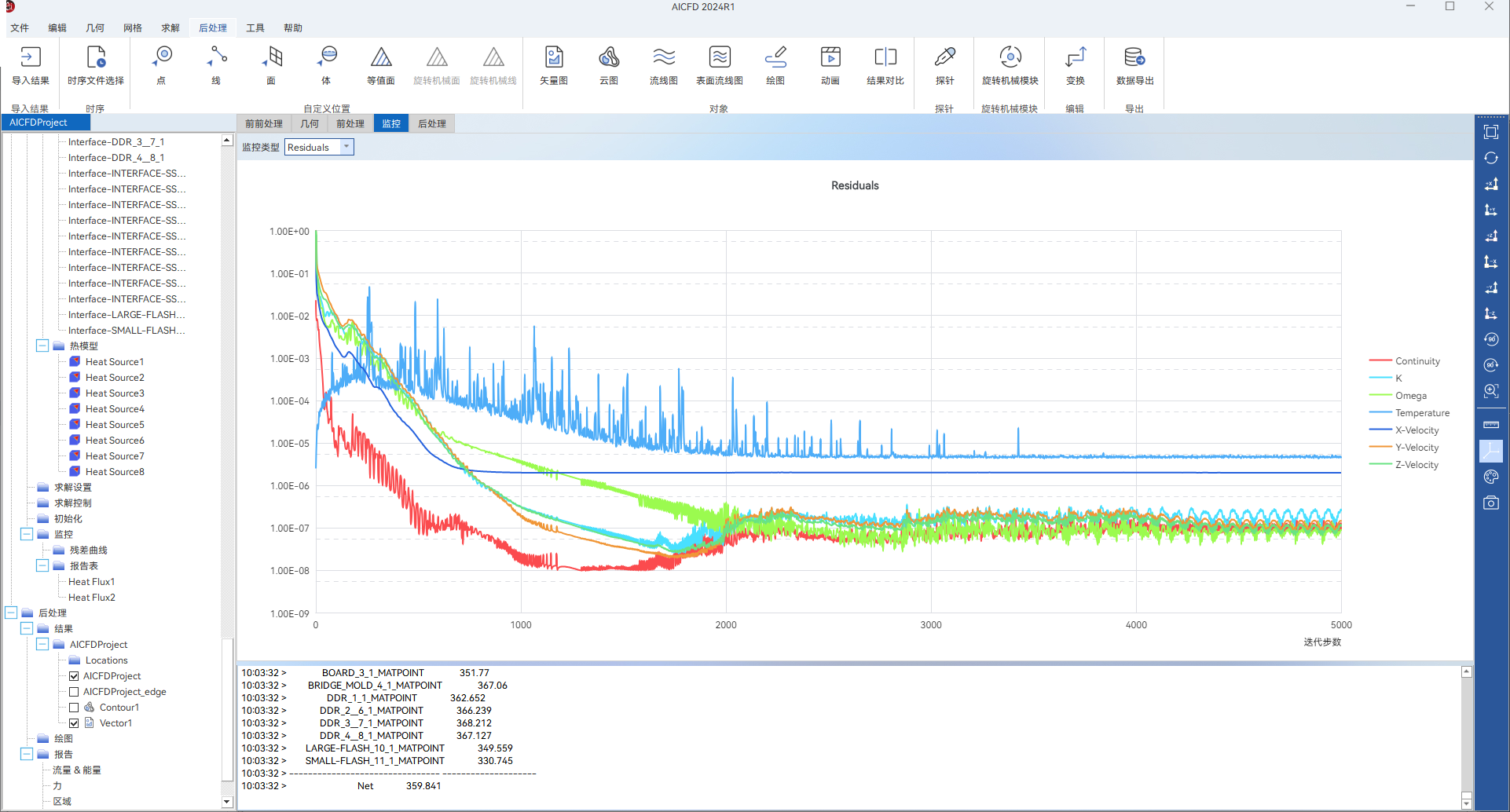Screen dimensions: 1510x812
Task: Click the ruler measurement icon
Action: point(1491,425)
